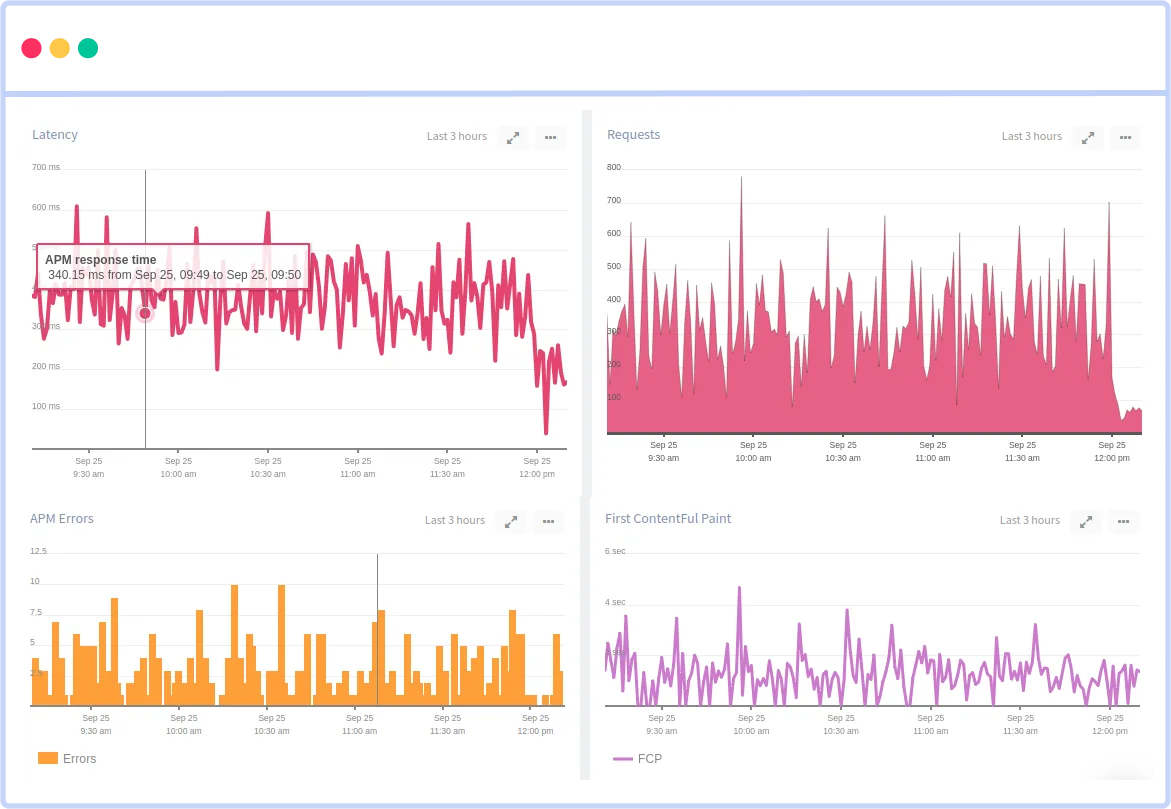Click '4 sec' label on FCP axis
The height and width of the screenshot is (809, 1171).
click(x=615, y=602)
